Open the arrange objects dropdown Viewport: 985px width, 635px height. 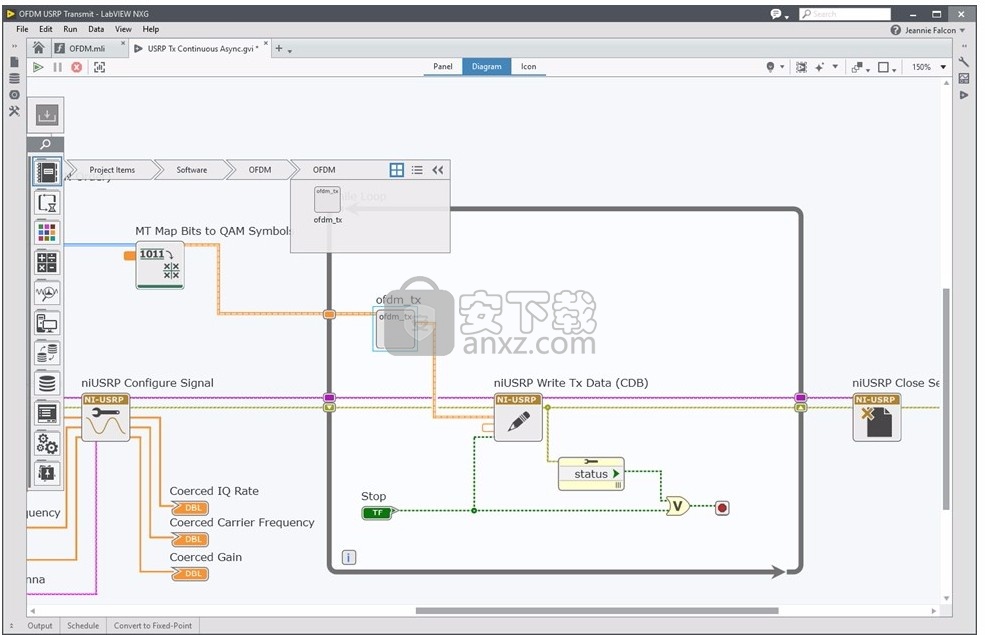[860, 67]
